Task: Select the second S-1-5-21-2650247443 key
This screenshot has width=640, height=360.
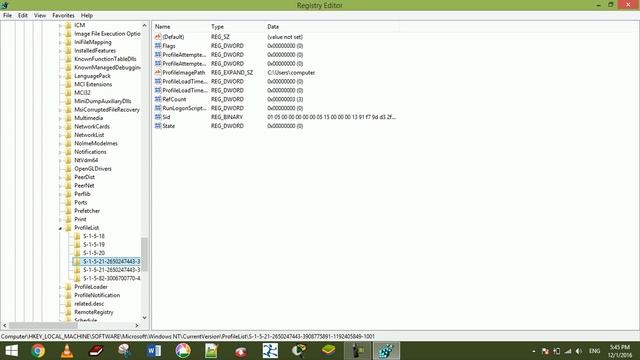Action: [x=111, y=270]
